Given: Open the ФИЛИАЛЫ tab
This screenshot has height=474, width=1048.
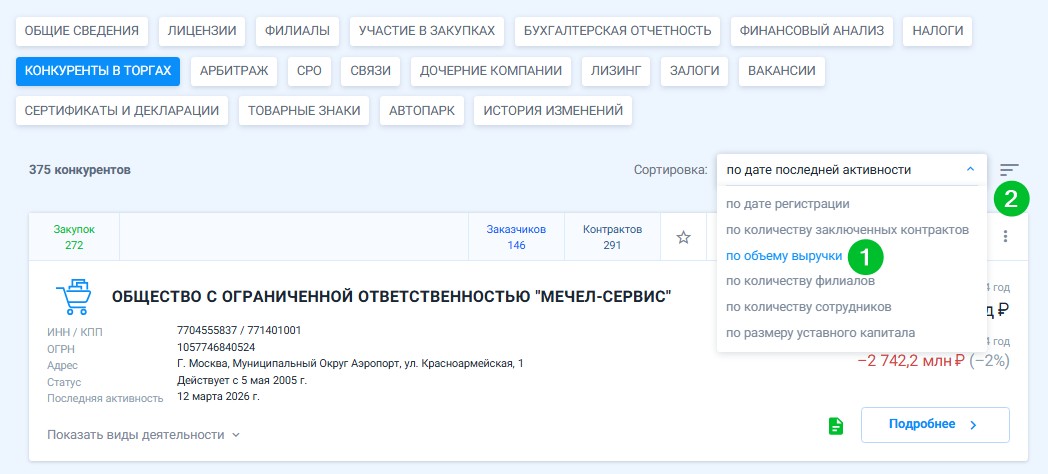Looking at the screenshot, I should (297, 31).
